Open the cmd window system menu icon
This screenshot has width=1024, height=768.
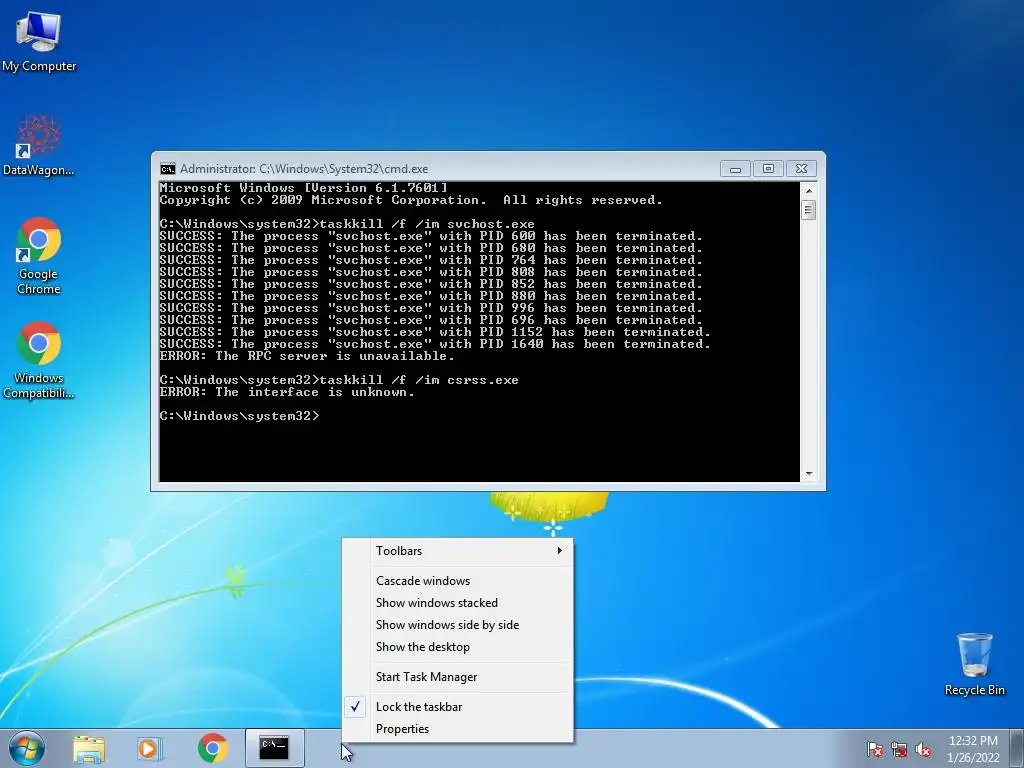tap(168, 169)
